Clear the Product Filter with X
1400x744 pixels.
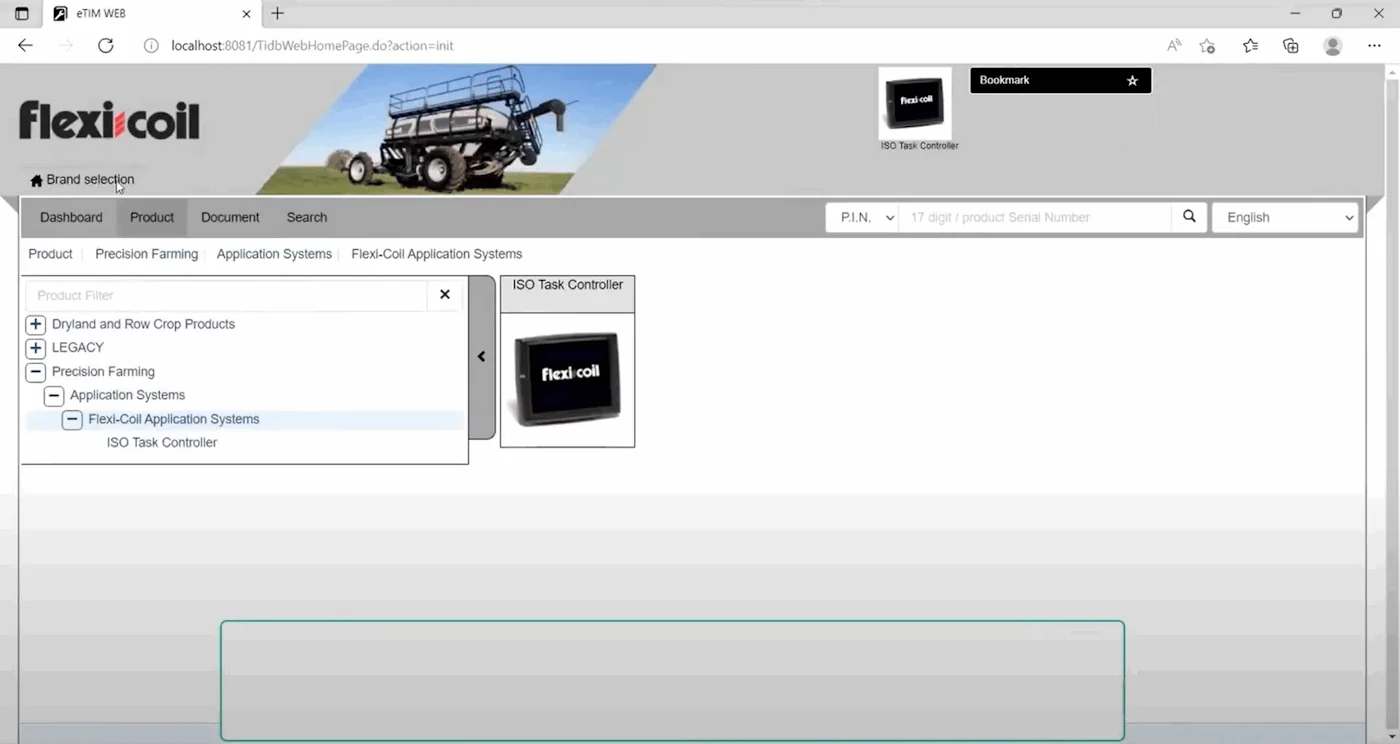click(x=445, y=294)
